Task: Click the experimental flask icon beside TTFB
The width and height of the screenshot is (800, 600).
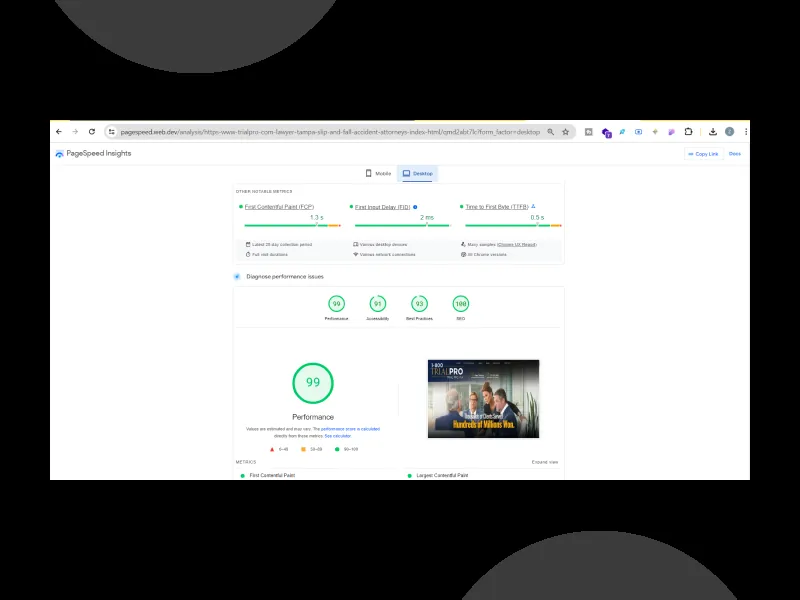Action: click(533, 206)
